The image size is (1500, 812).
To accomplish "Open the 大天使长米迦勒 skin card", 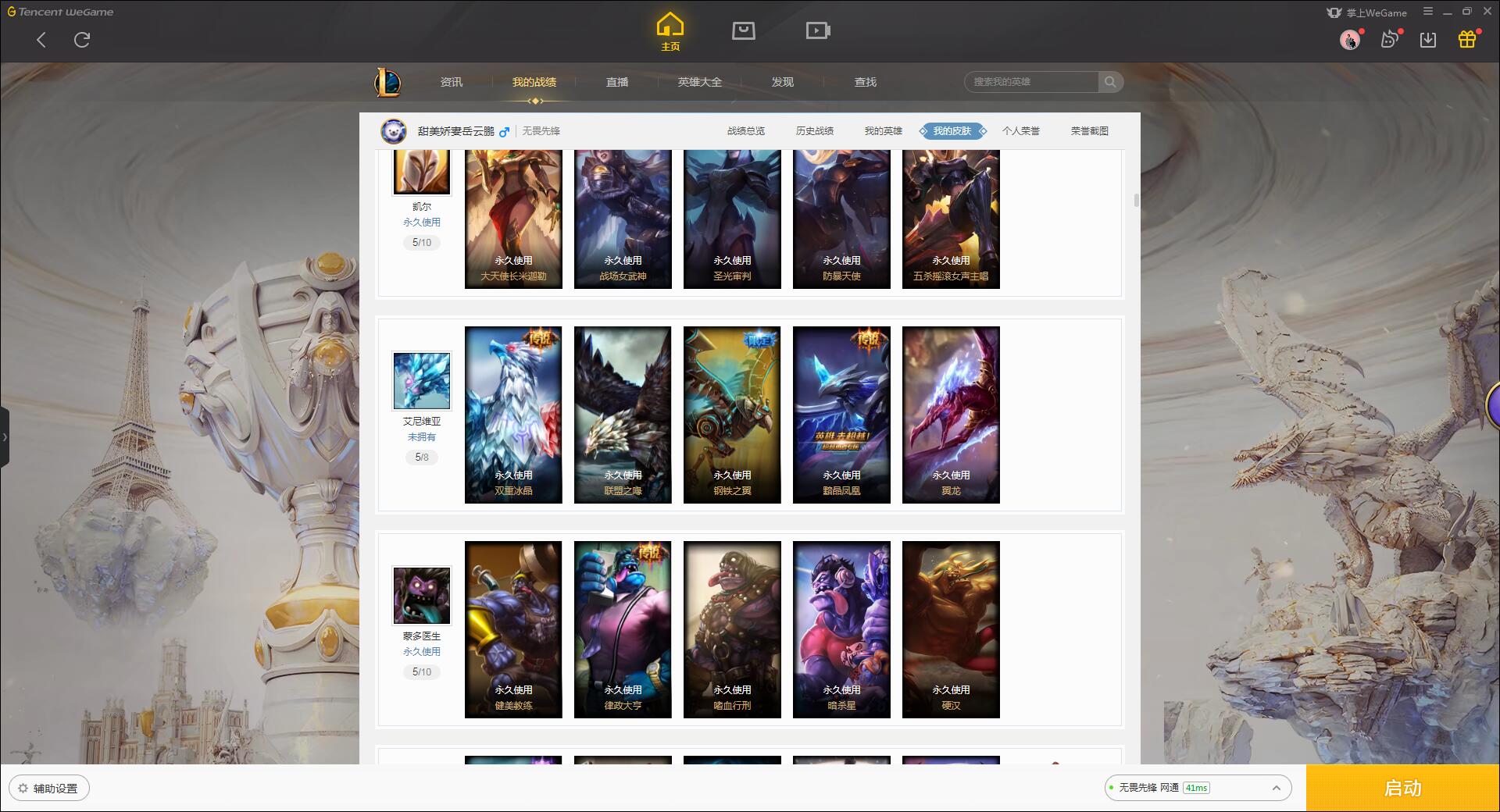I will [513, 219].
